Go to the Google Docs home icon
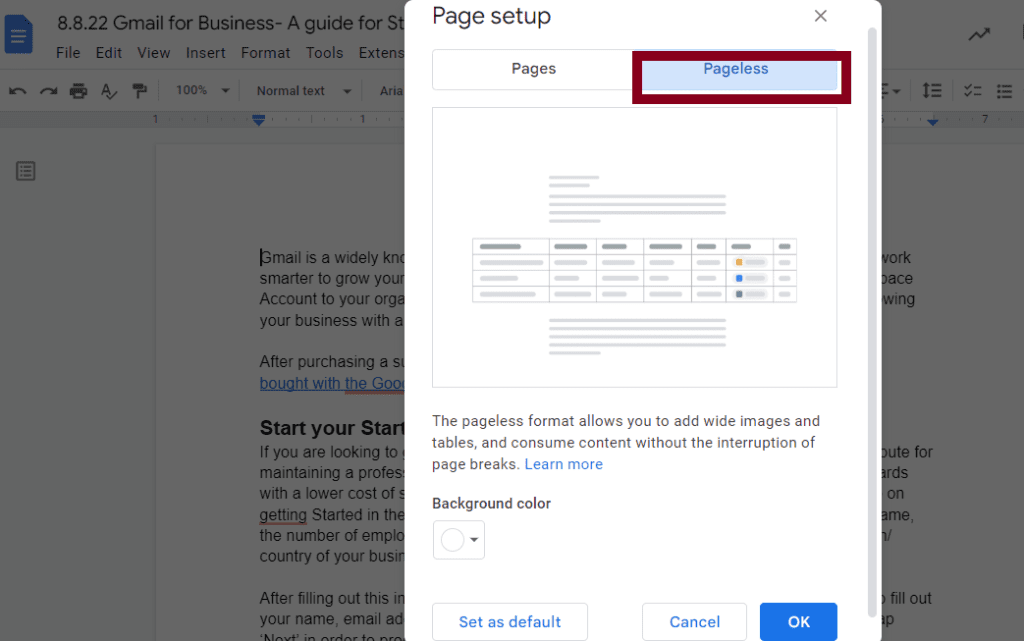 (19, 36)
